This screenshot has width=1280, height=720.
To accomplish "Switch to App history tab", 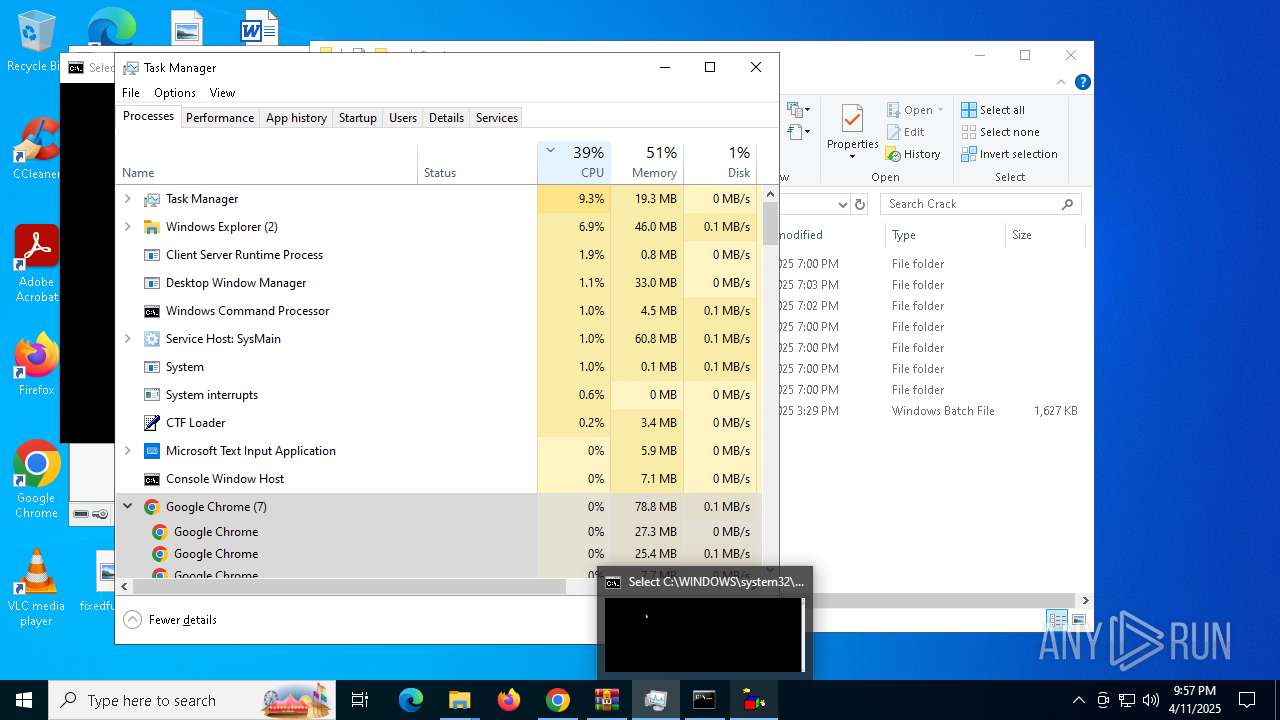I will 296,118.
